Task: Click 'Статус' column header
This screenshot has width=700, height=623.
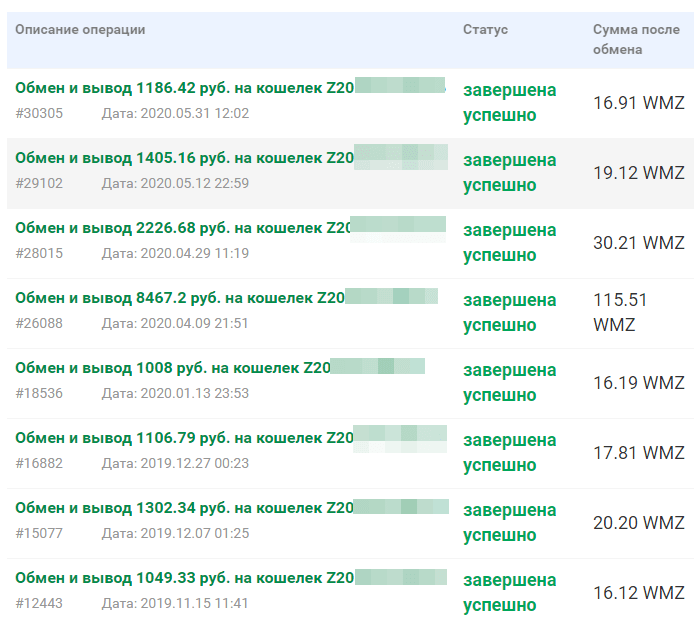Action: coord(485,30)
